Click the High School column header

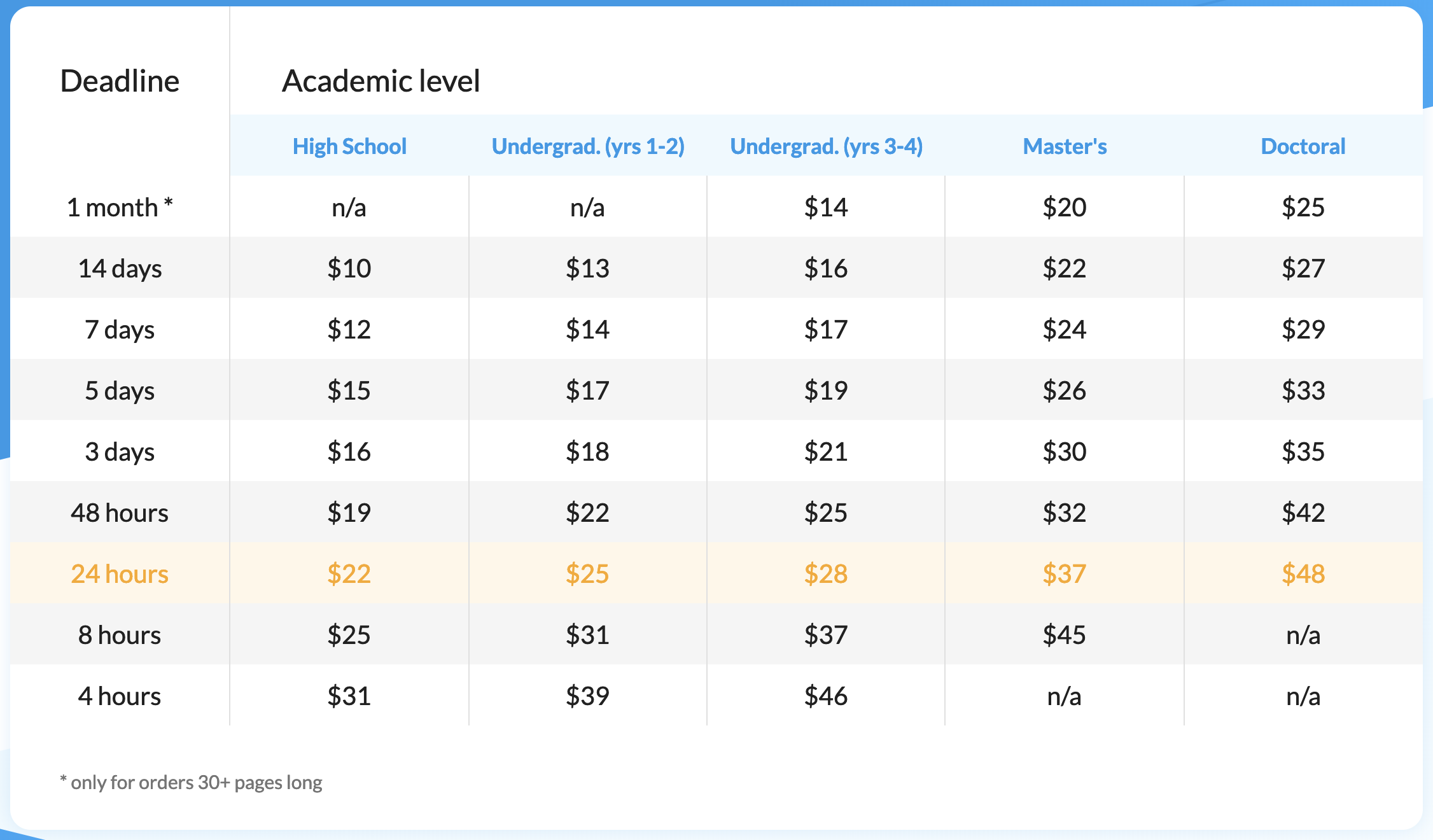[349, 146]
